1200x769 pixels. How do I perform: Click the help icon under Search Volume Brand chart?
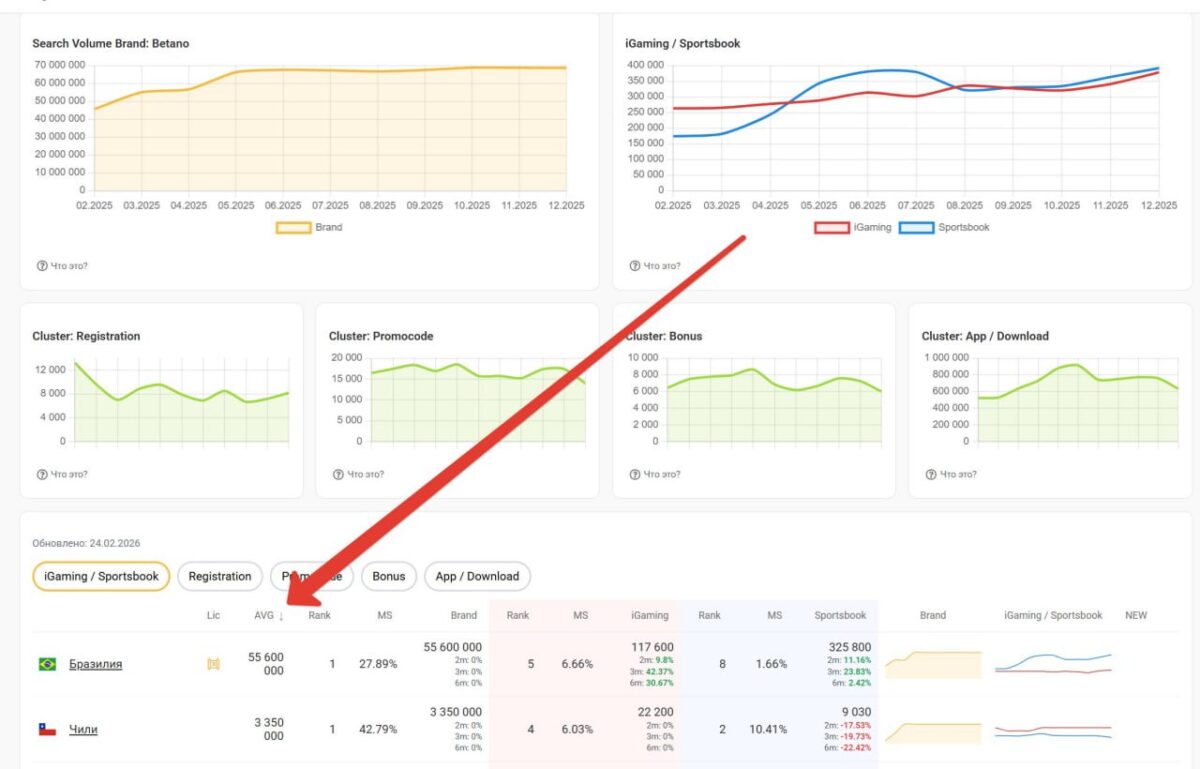(x=42, y=266)
